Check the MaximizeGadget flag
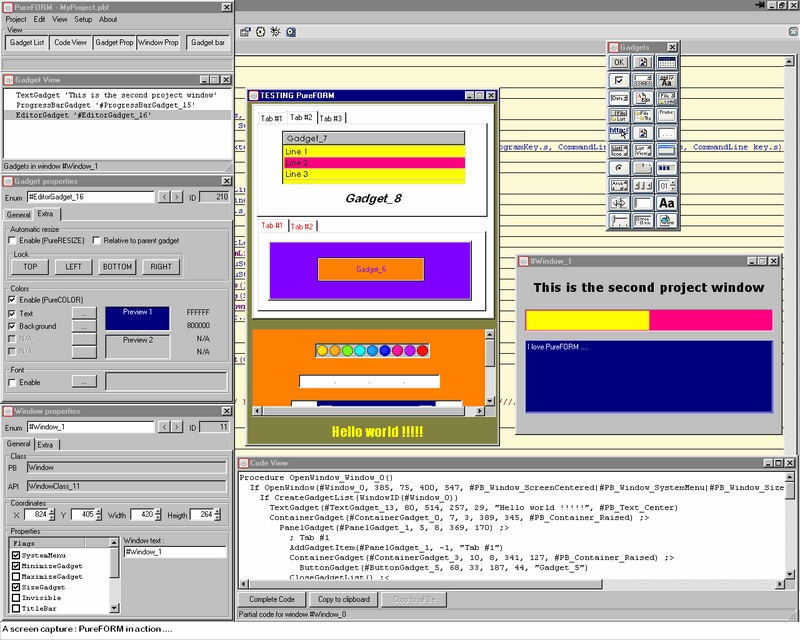This screenshot has height=640, width=800. 16,576
